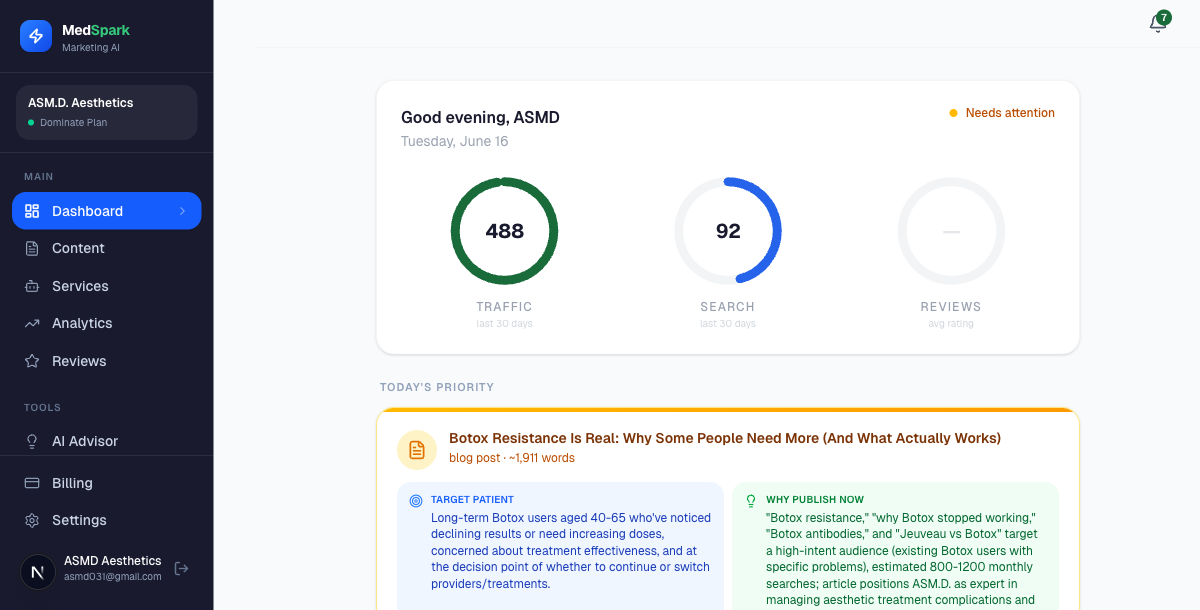
Task: Open the Settings page
Action: click(106, 520)
